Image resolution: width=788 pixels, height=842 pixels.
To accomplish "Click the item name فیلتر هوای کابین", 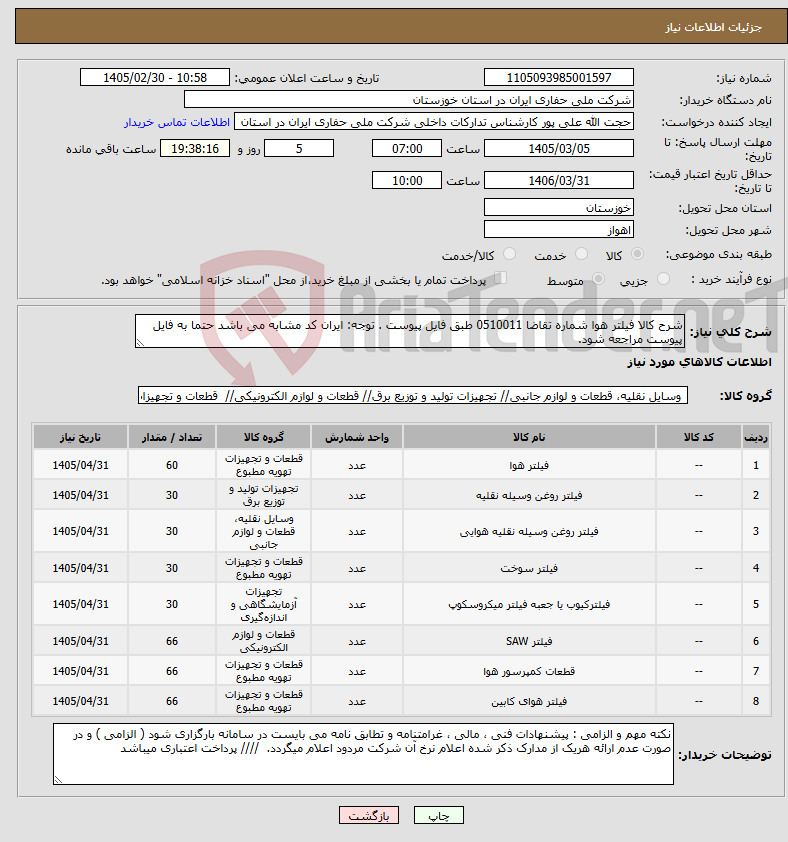I will (x=529, y=701).
